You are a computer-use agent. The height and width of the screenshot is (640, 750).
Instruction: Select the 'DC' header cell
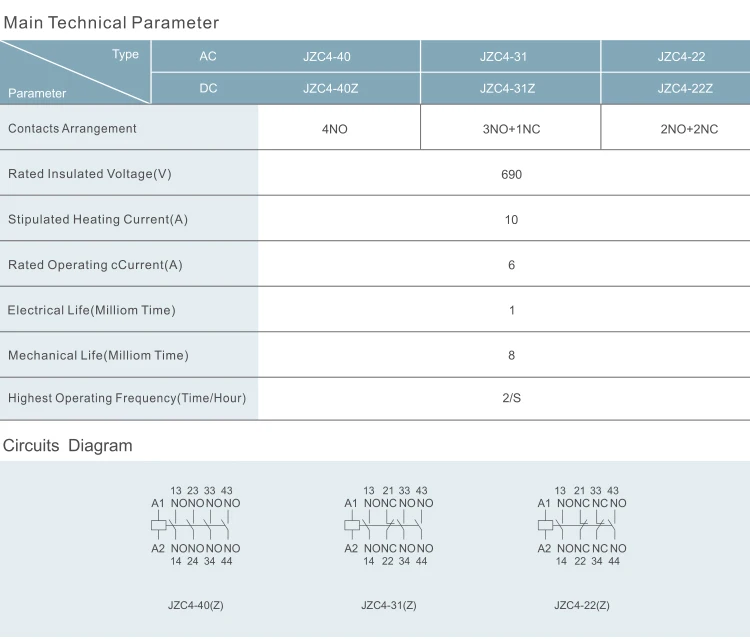[x=208, y=88]
